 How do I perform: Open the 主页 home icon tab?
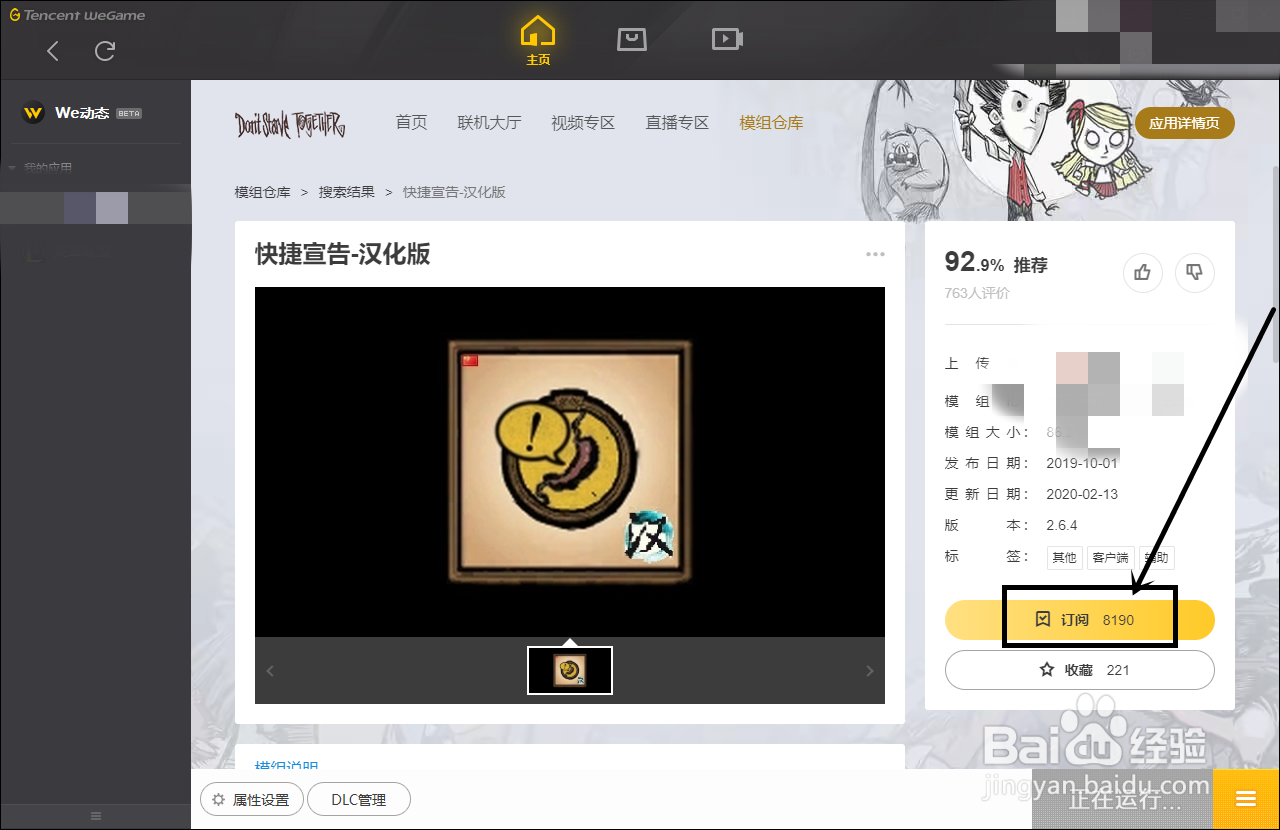538,41
